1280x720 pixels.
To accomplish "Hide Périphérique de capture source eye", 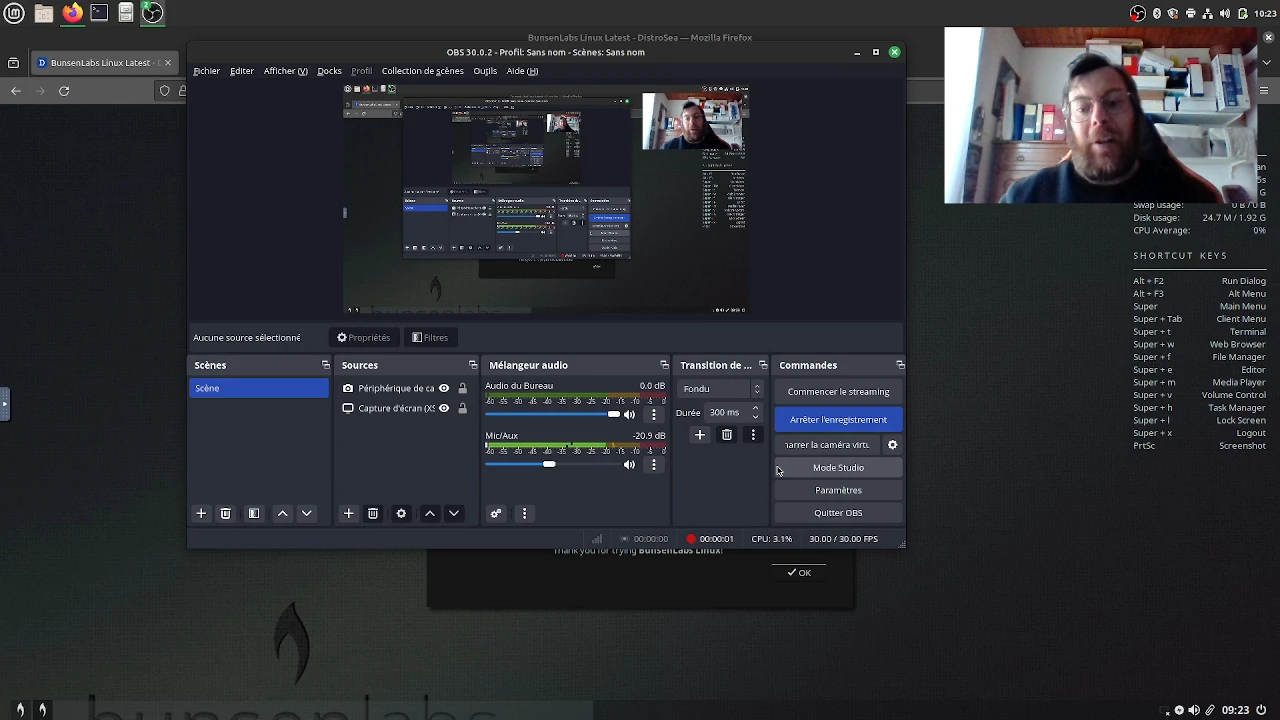I will click(444, 388).
